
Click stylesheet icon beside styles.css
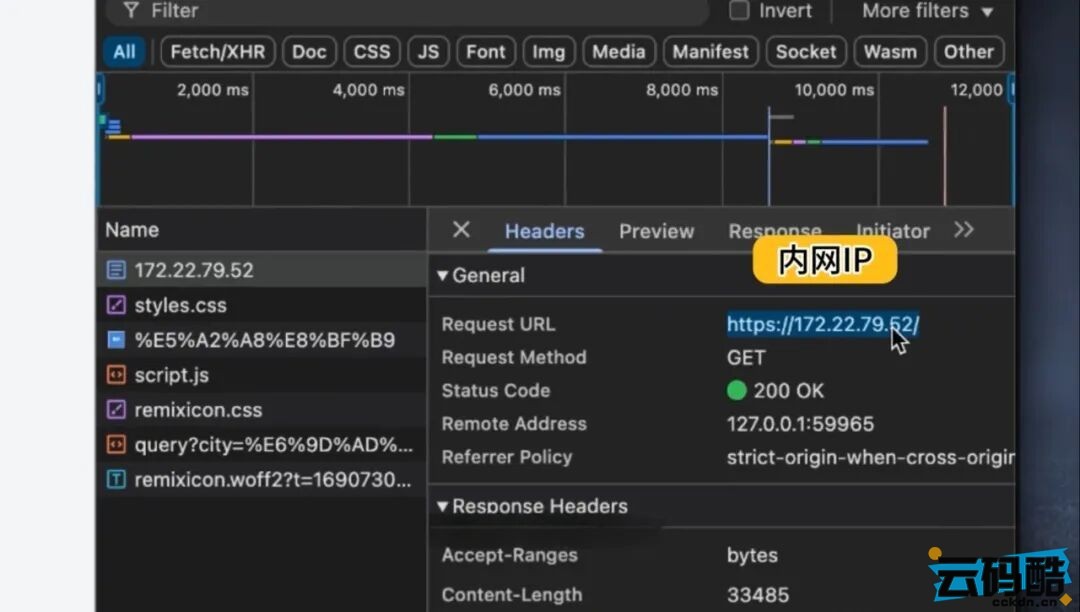tap(116, 305)
